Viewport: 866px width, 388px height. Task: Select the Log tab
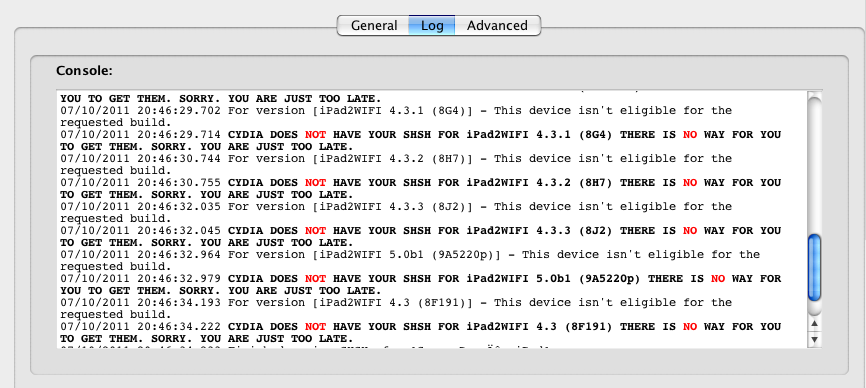432,25
